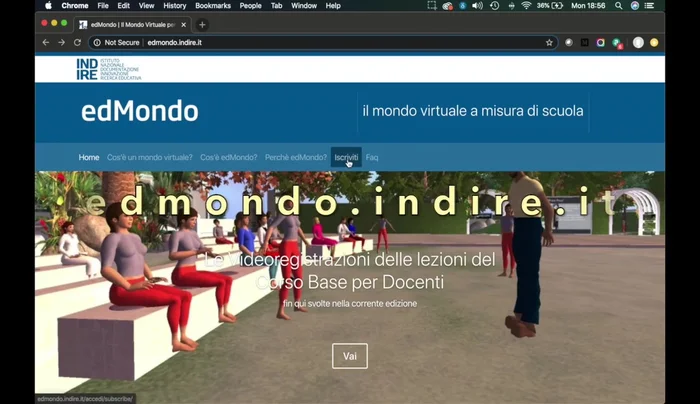Screen dimensions: 700x404
Task: Open the Apple menu
Action: [x=48, y=6]
